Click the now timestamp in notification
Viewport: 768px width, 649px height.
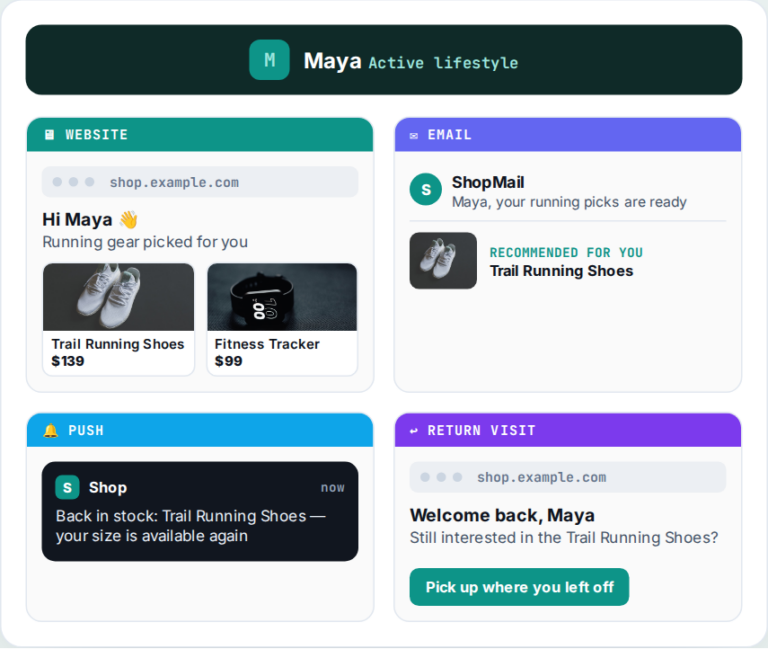pos(333,488)
